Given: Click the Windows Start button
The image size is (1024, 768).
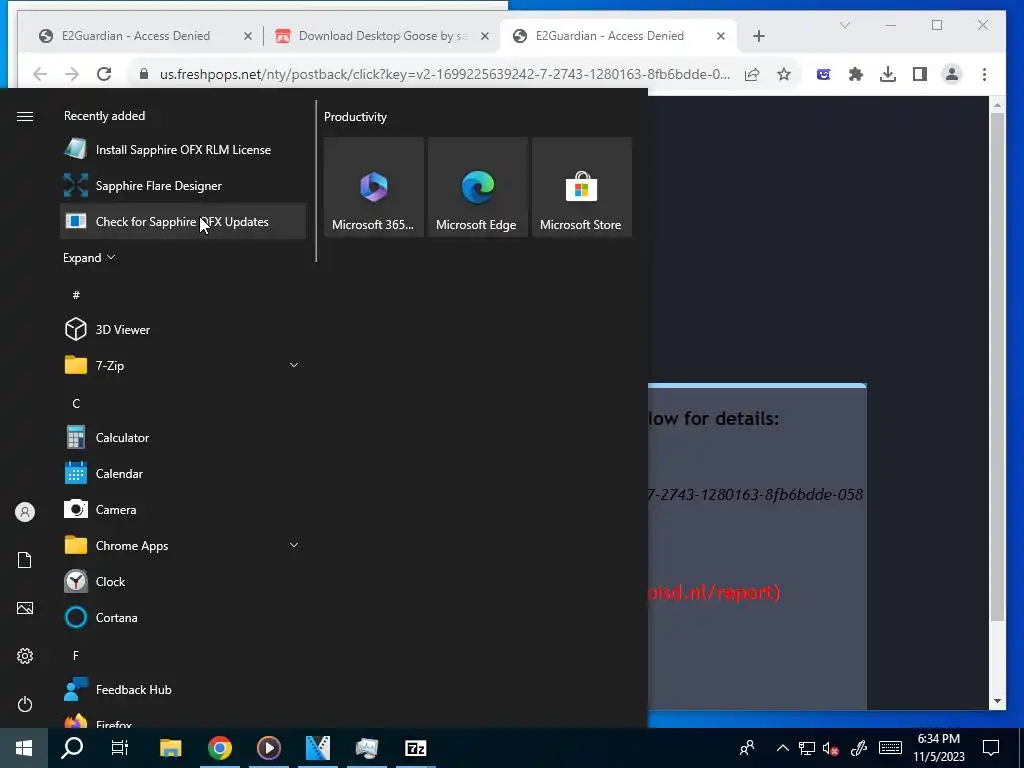Looking at the screenshot, I should point(24,748).
